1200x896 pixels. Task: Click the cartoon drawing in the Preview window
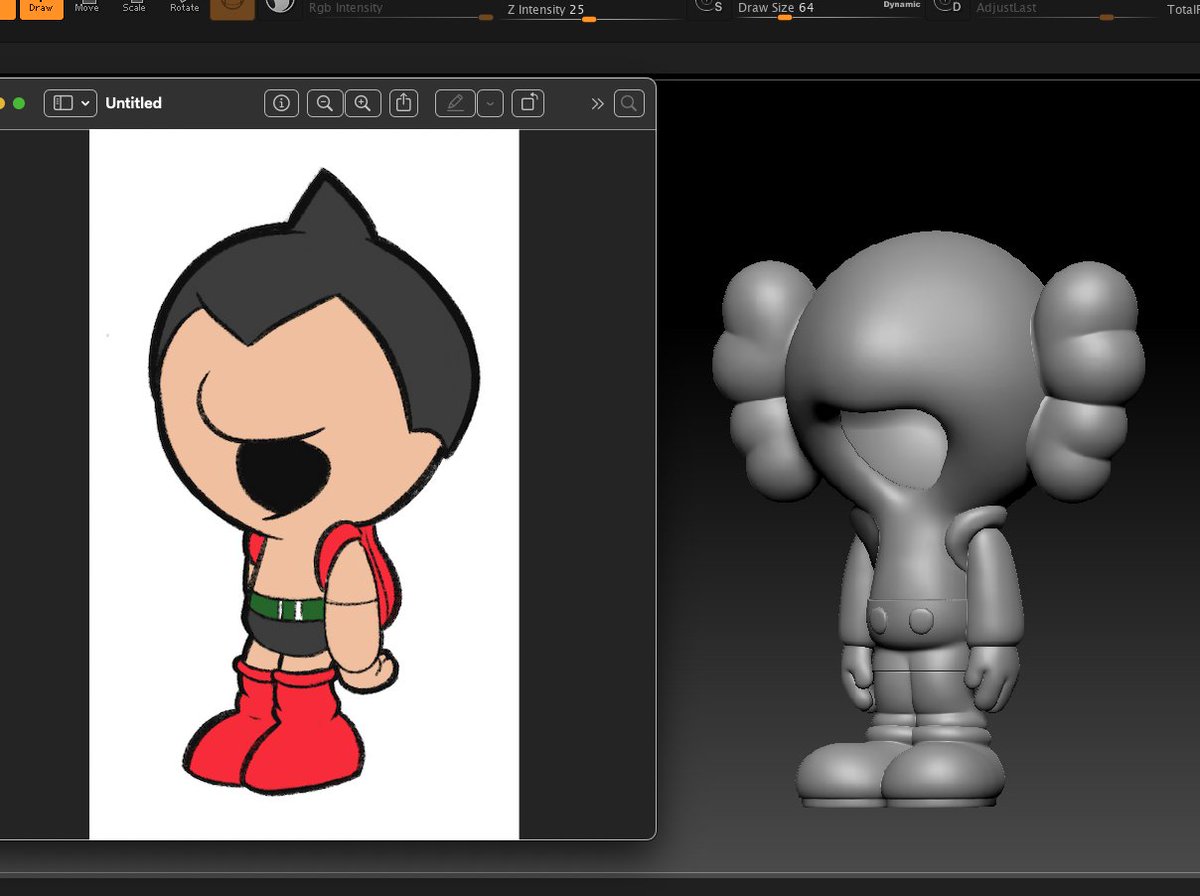pos(317,484)
